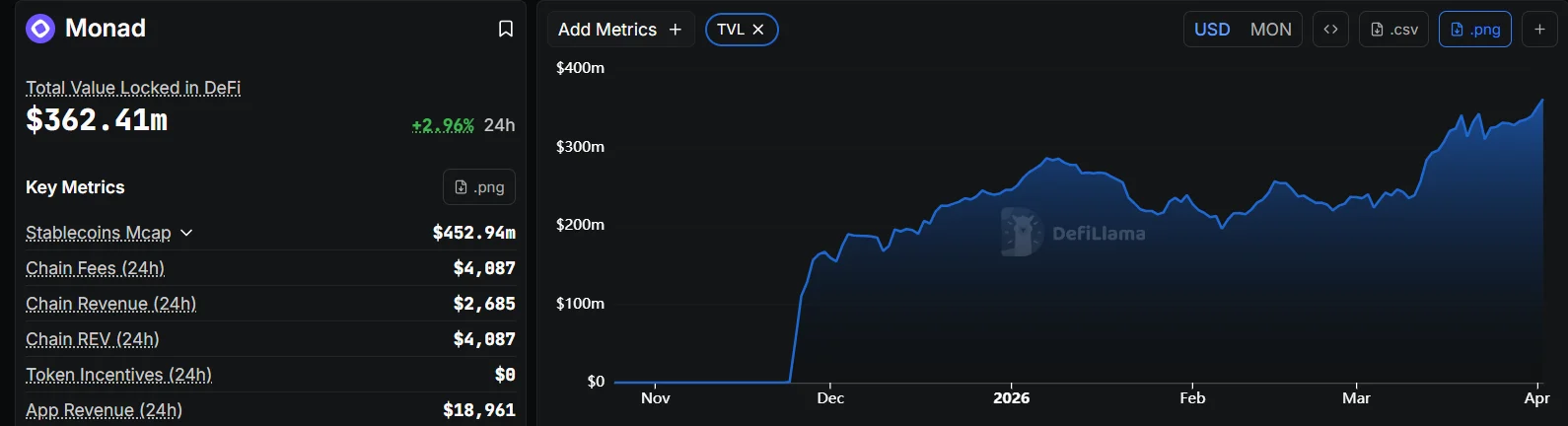1568x426 pixels.
Task: Click the DefiLlama watermark in chart
Action: [x=1073, y=233]
